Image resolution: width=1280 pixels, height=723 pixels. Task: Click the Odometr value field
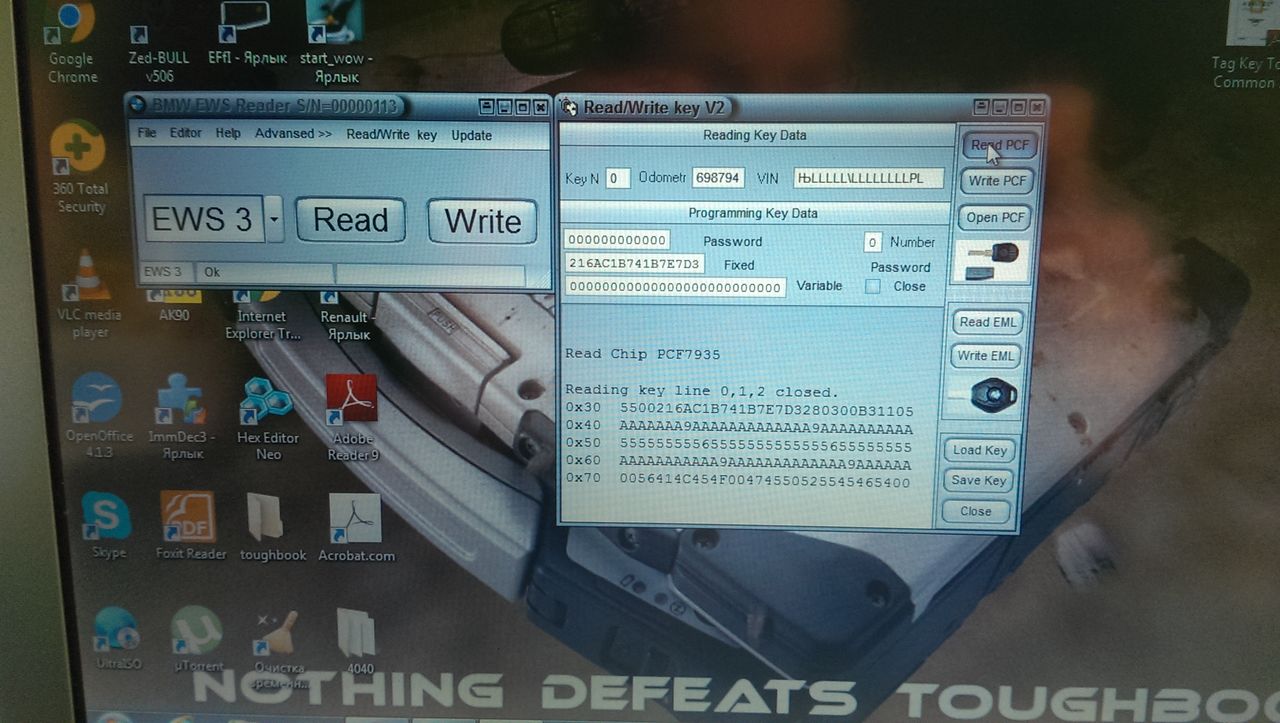(x=718, y=178)
